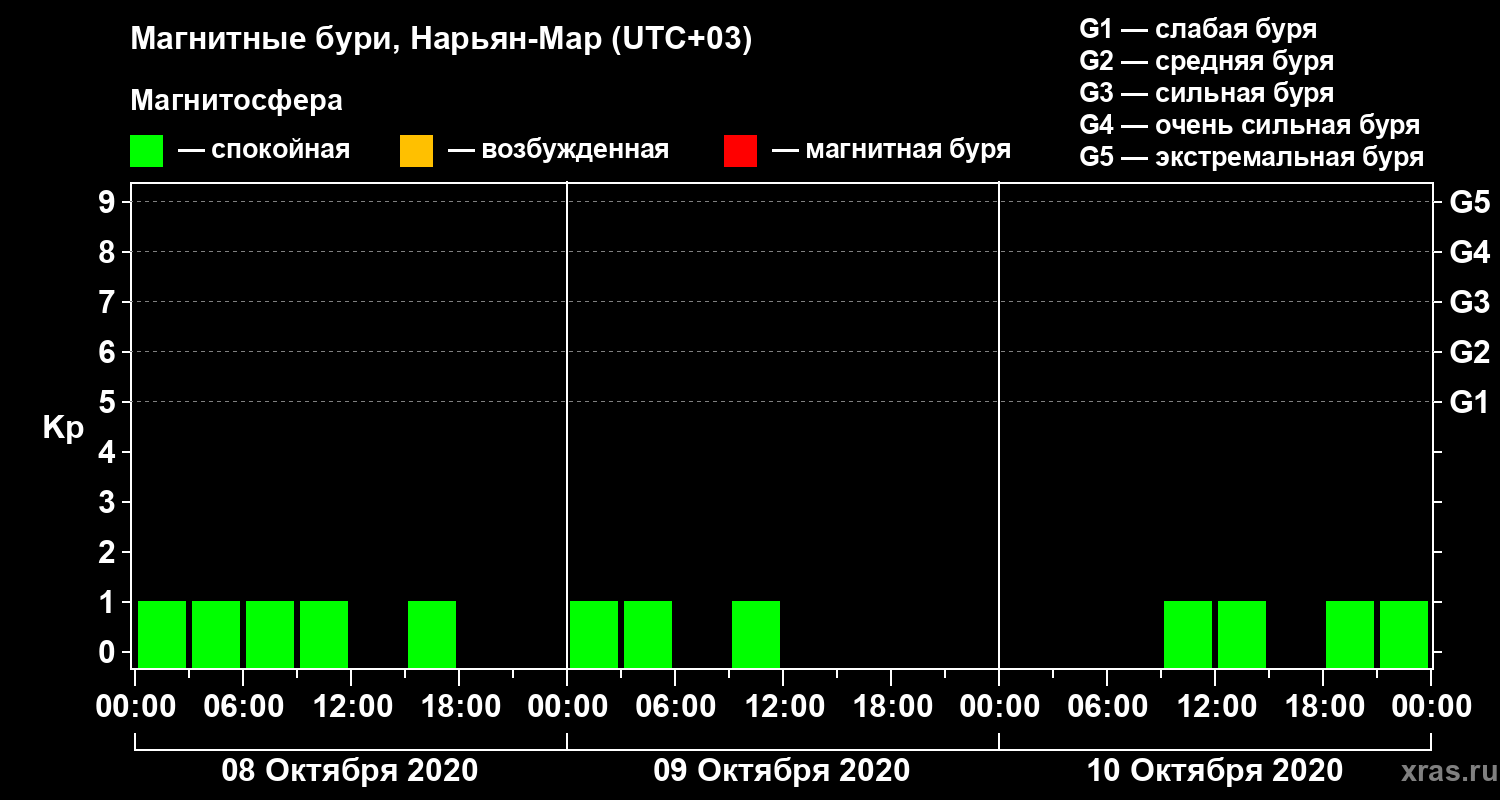Select the Магнитосфера heading
1500x800 pixels.
coord(236,101)
